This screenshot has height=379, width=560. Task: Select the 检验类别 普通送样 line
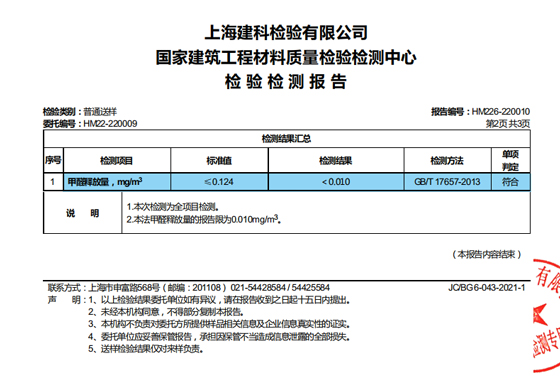[x=80, y=112]
